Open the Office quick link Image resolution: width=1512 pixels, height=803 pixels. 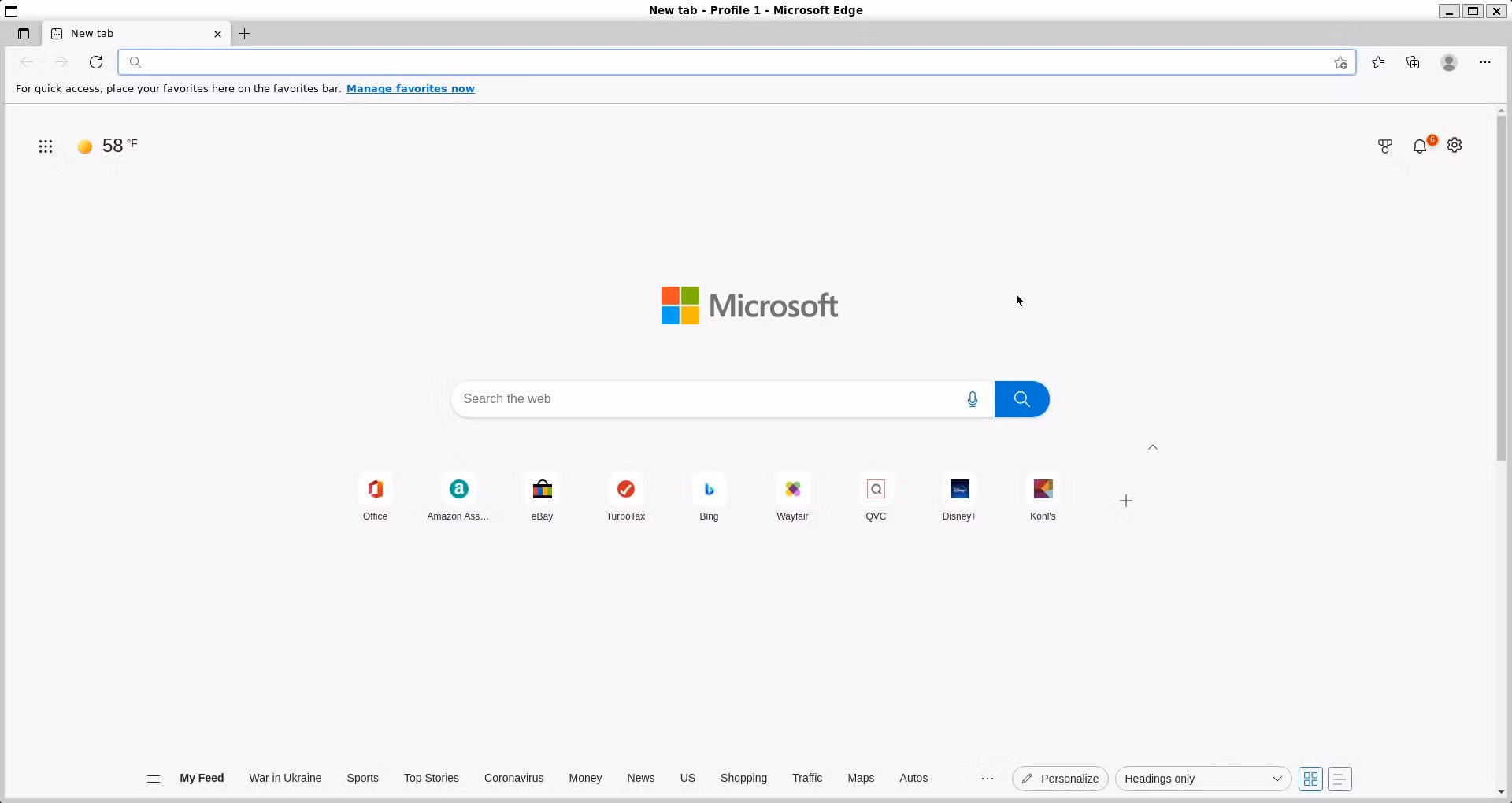(x=376, y=498)
